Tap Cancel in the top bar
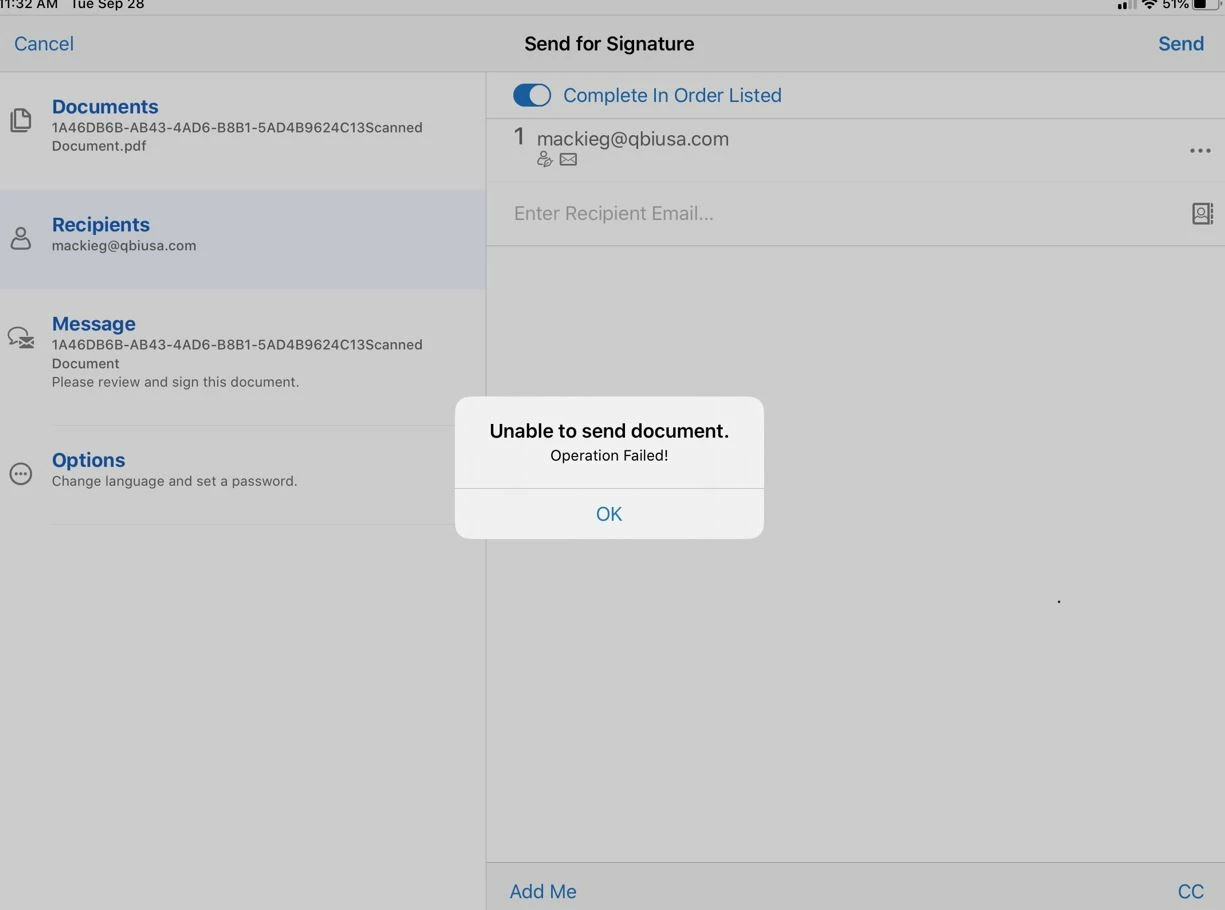 [x=44, y=44]
